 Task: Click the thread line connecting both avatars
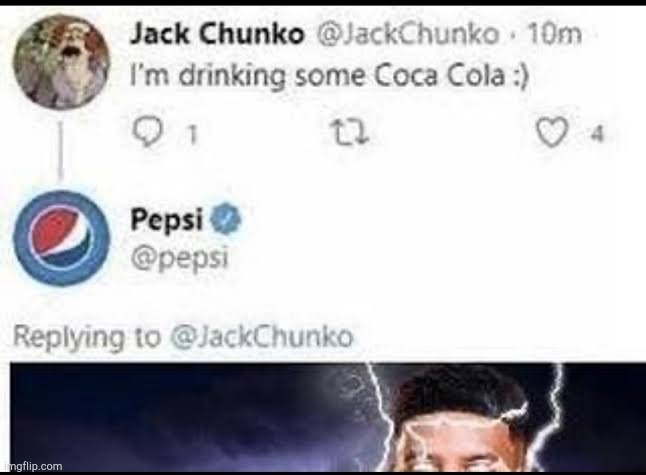pos(61,152)
